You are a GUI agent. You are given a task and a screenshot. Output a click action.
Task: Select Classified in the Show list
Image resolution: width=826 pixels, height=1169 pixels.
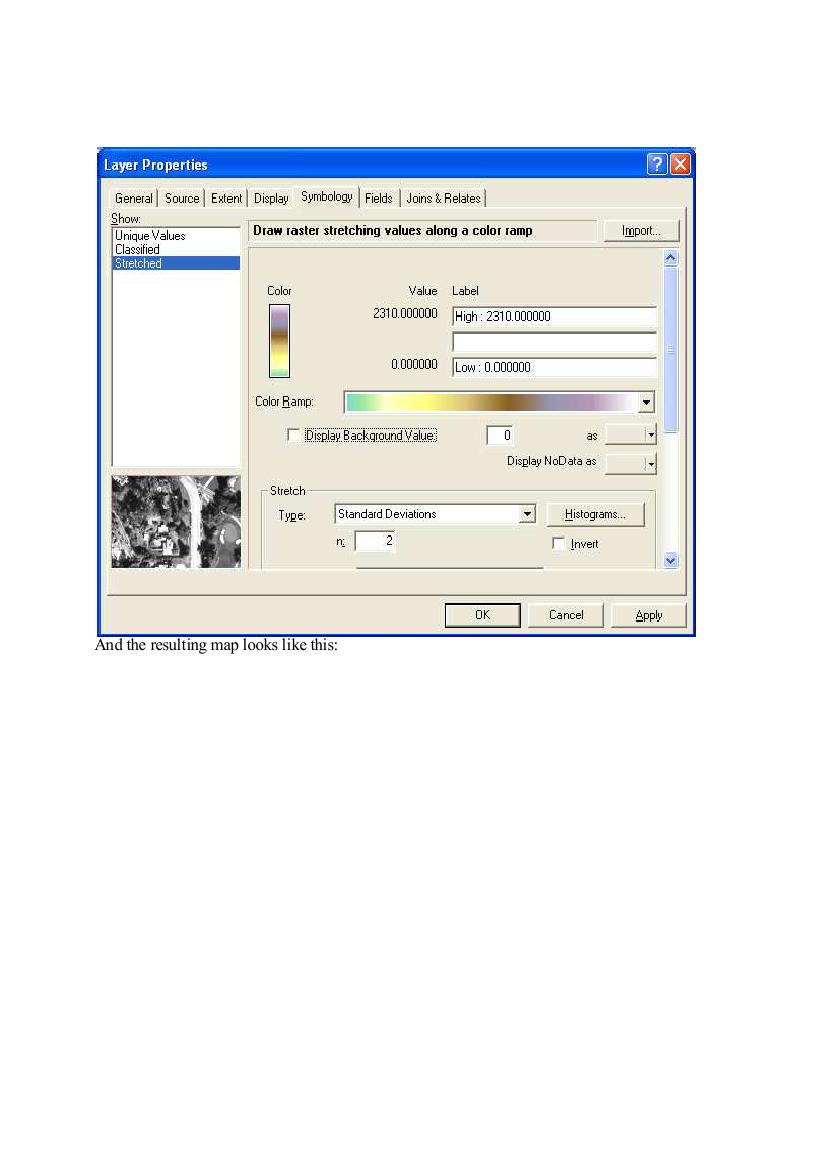coord(137,250)
